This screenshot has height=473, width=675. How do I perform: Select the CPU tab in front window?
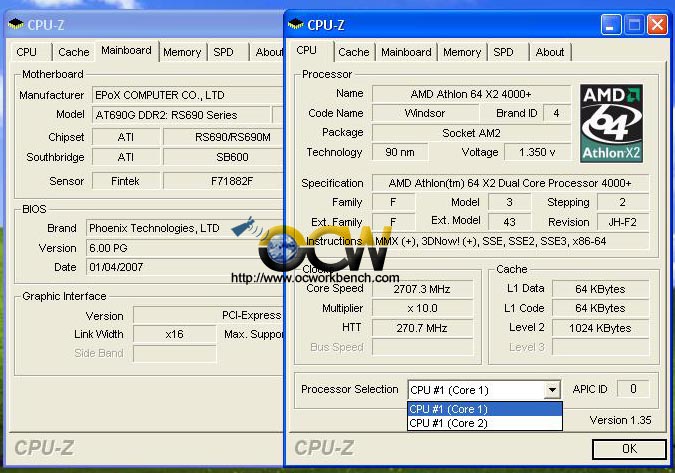click(x=310, y=51)
